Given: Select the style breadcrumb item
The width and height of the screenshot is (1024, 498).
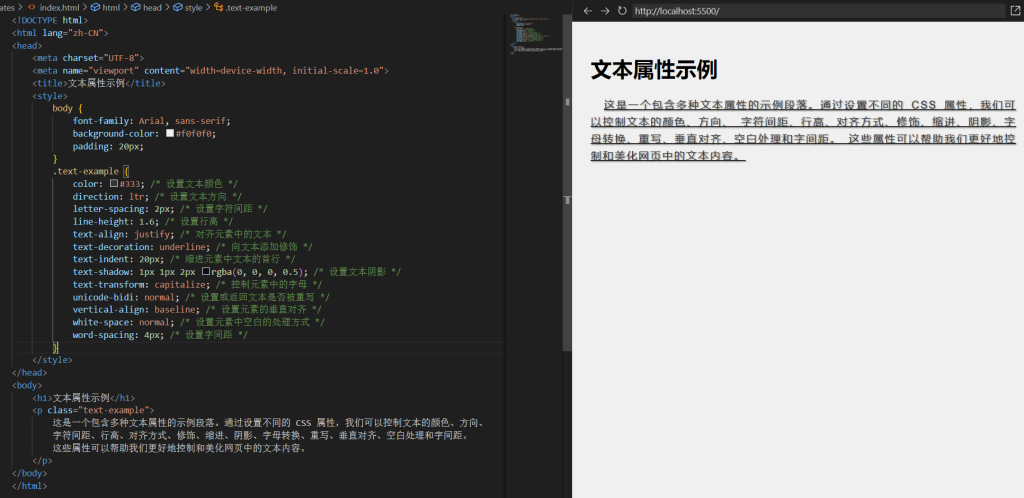Looking at the screenshot, I should click(192, 7).
